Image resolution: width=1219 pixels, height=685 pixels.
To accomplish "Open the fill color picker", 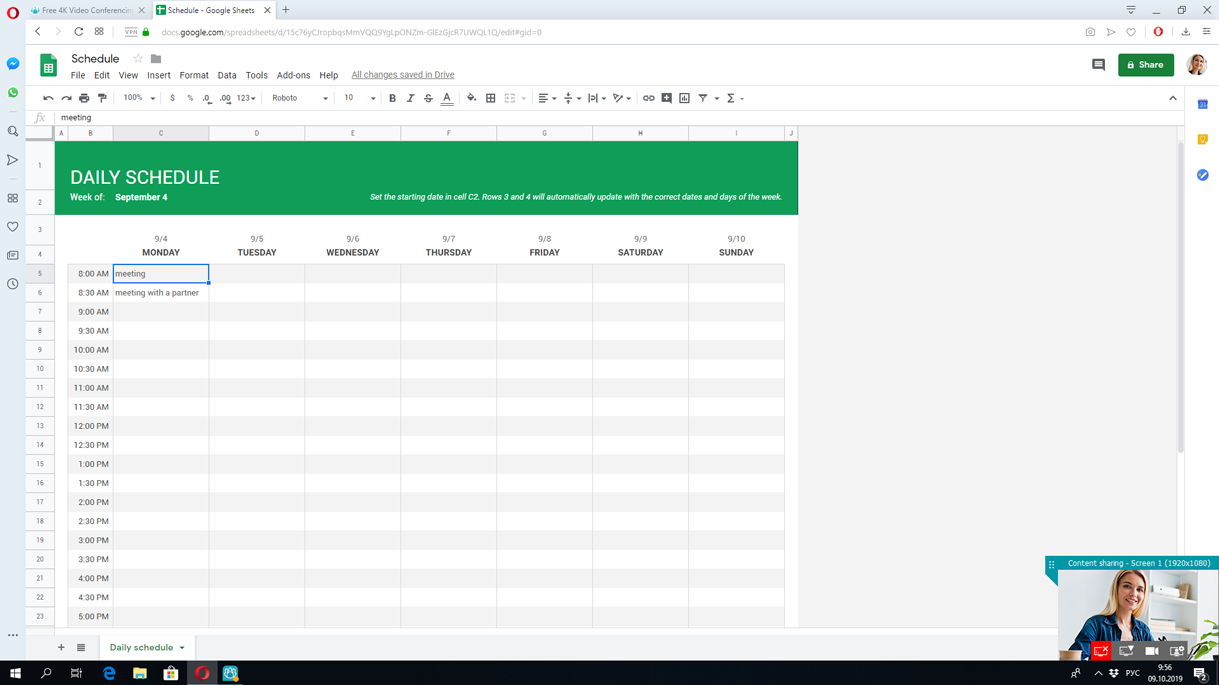I will 471,98.
